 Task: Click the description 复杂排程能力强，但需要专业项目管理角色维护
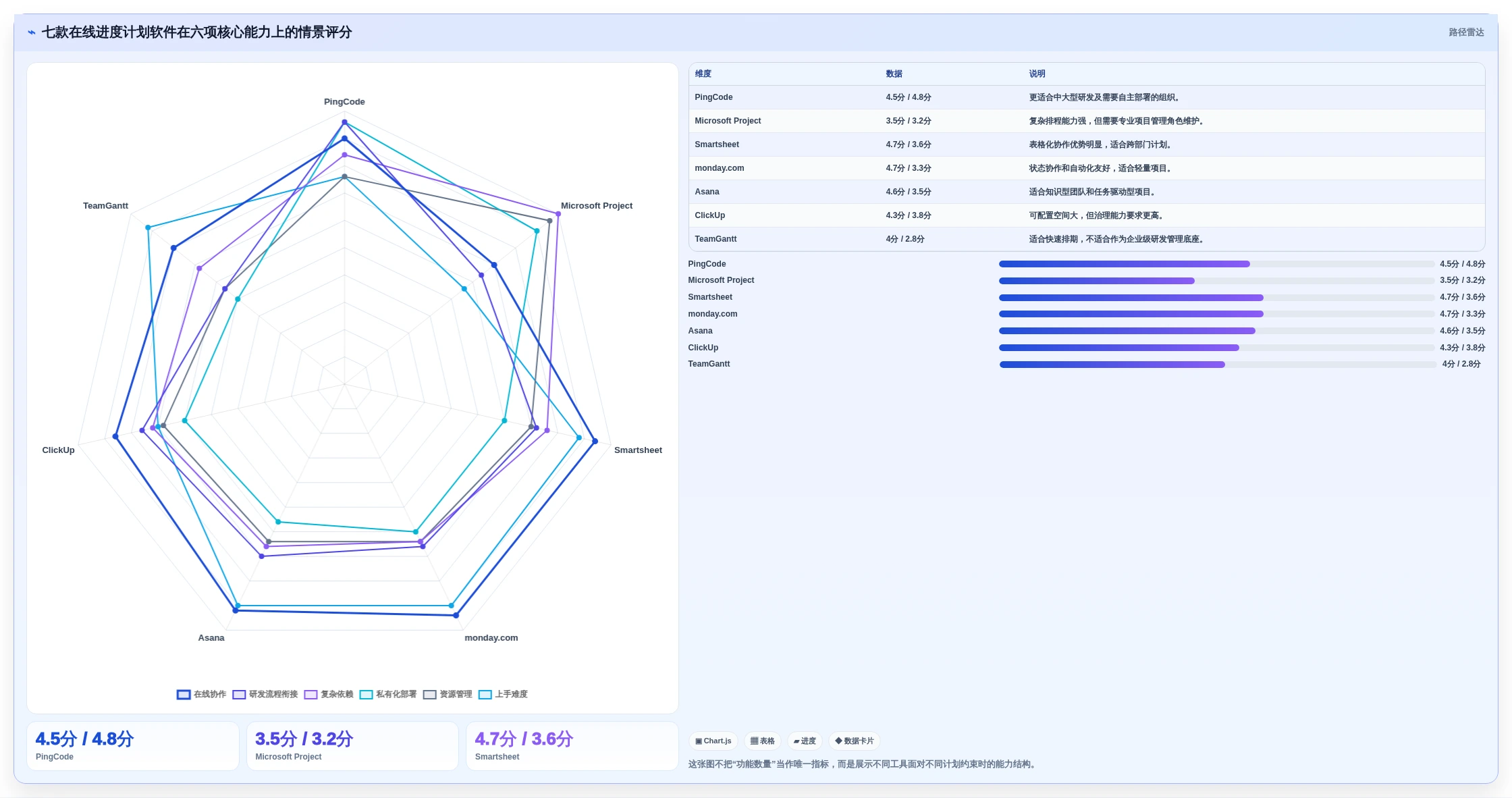[x=1116, y=121]
